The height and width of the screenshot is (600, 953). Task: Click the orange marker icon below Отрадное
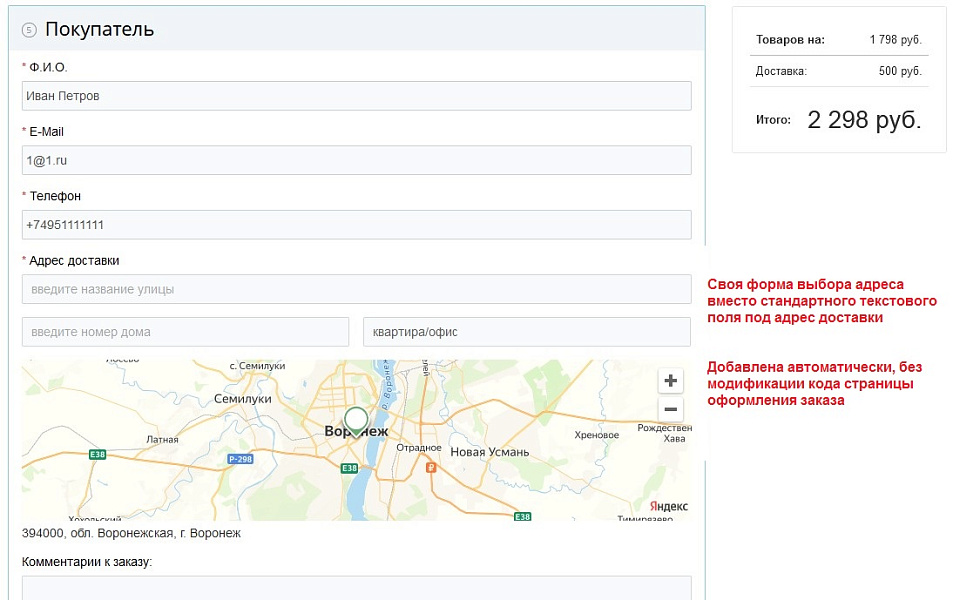tap(431, 466)
